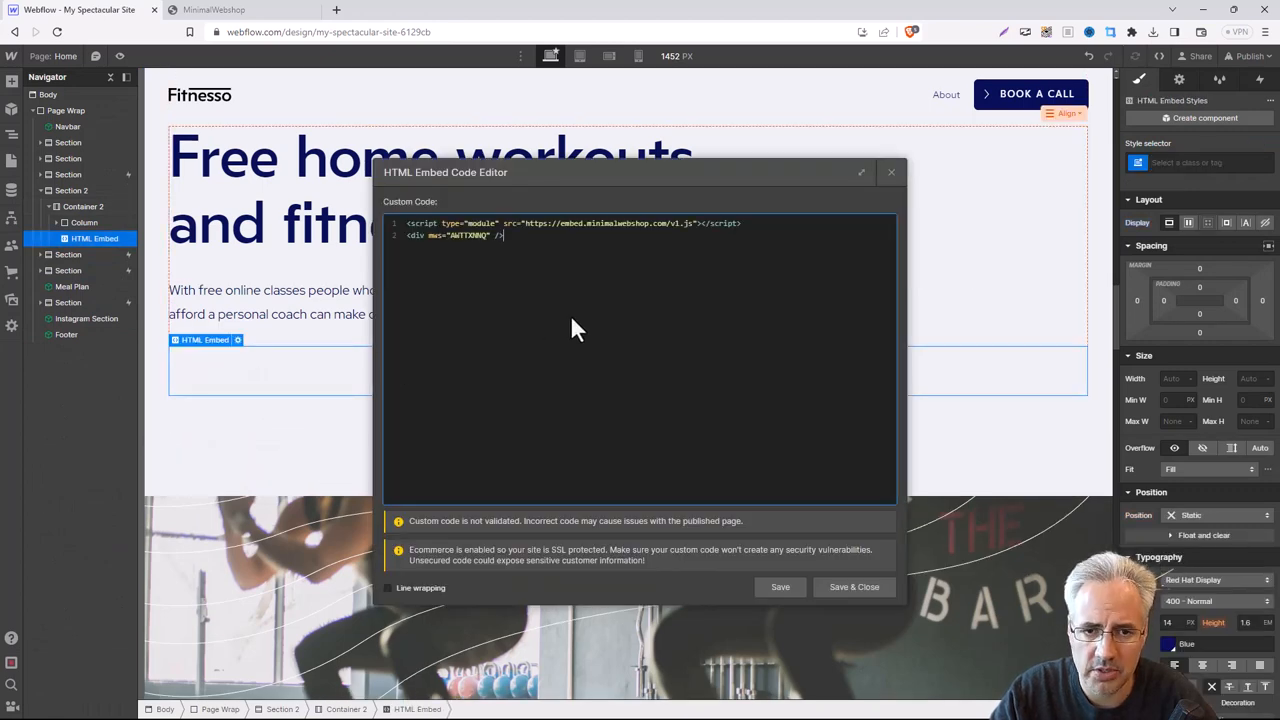Pin the Navigator panel icon
The width and height of the screenshot is (1280, 720).
pyautogui.click(x=126, y=77)
